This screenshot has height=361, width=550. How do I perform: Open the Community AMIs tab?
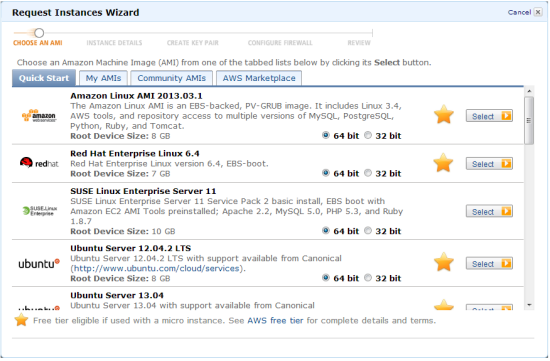172,78
